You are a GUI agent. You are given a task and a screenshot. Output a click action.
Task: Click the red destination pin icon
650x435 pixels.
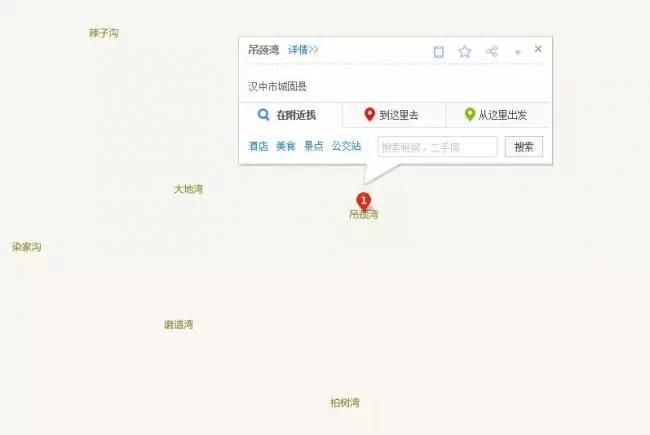369,114
